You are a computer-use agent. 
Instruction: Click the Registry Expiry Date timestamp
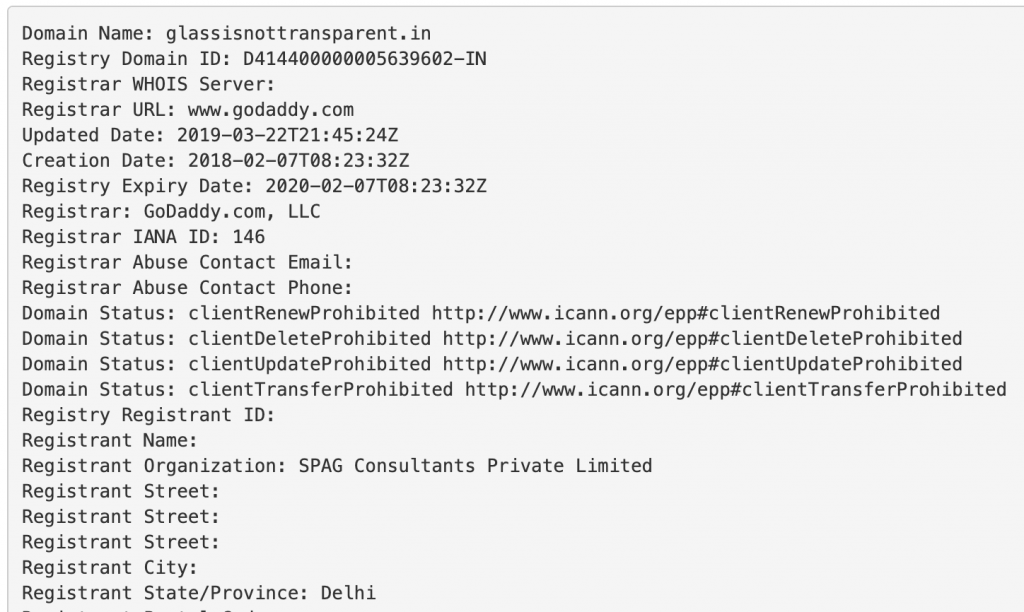pyautogui.click(x=376, y=186)
